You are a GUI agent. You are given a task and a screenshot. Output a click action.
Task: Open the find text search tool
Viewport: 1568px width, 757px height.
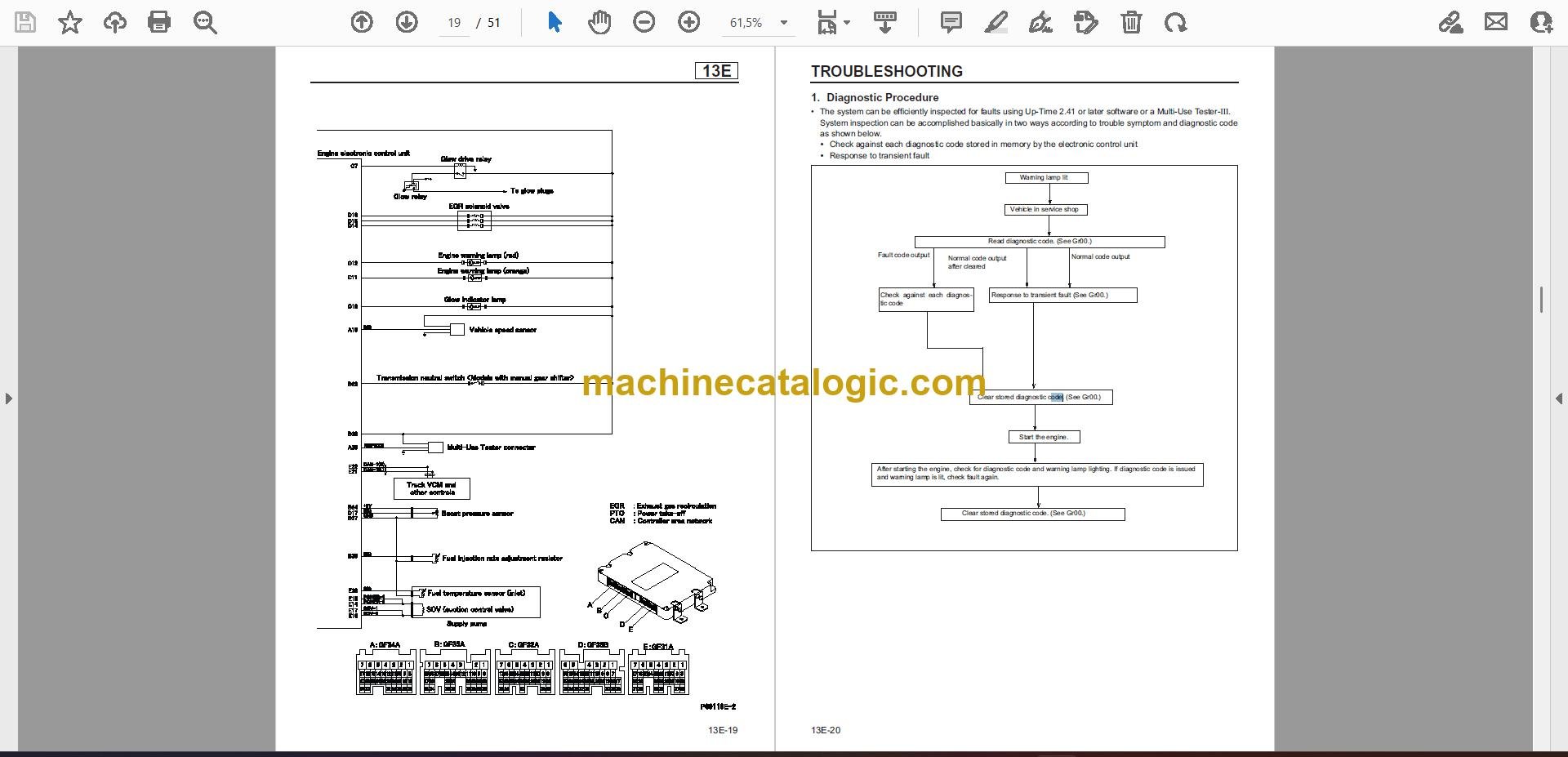coord(205,22)
